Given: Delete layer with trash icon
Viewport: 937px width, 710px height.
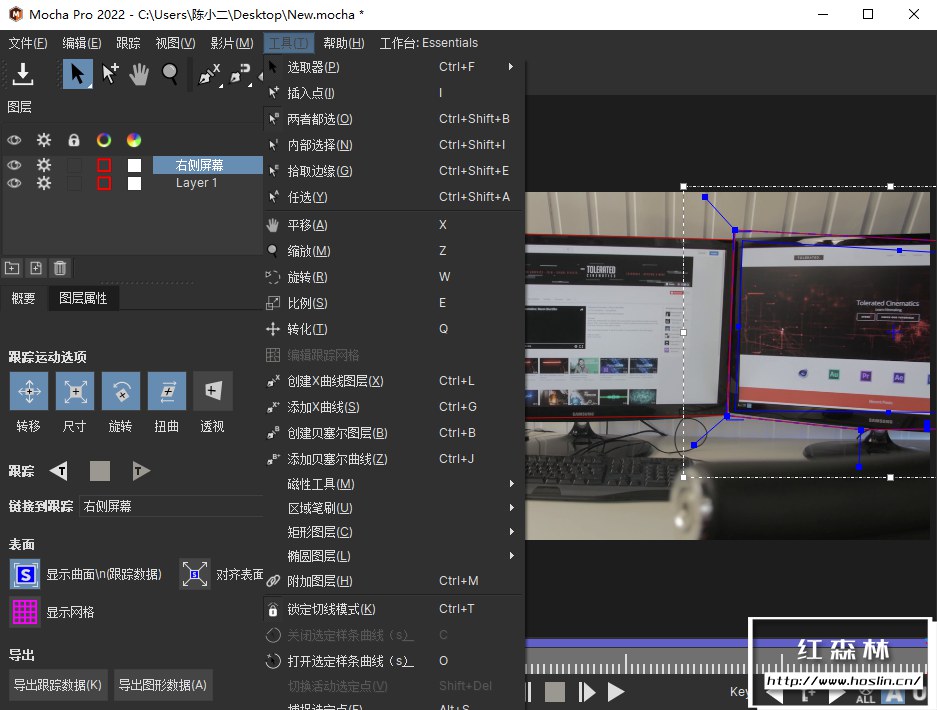Looking at the screenshot, I should pos(60,268).
